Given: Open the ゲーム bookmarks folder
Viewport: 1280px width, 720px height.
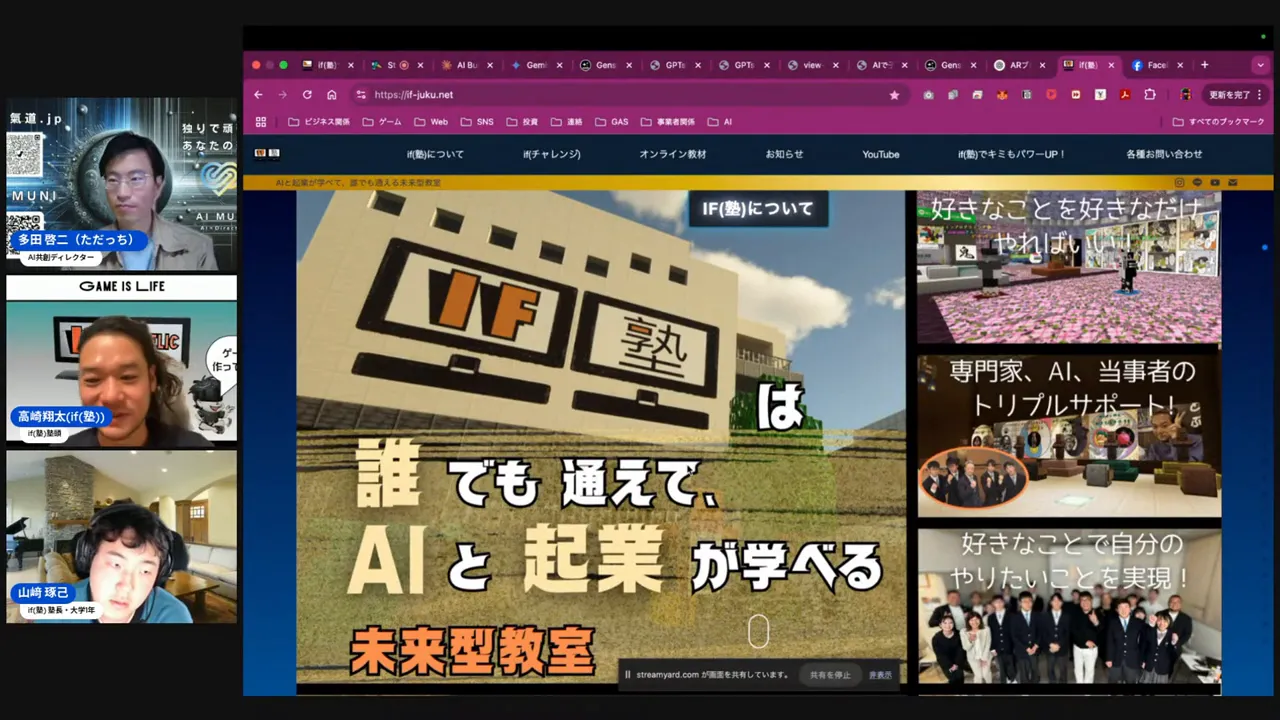Looking at the screenshot, I should [x=383, y=121].
